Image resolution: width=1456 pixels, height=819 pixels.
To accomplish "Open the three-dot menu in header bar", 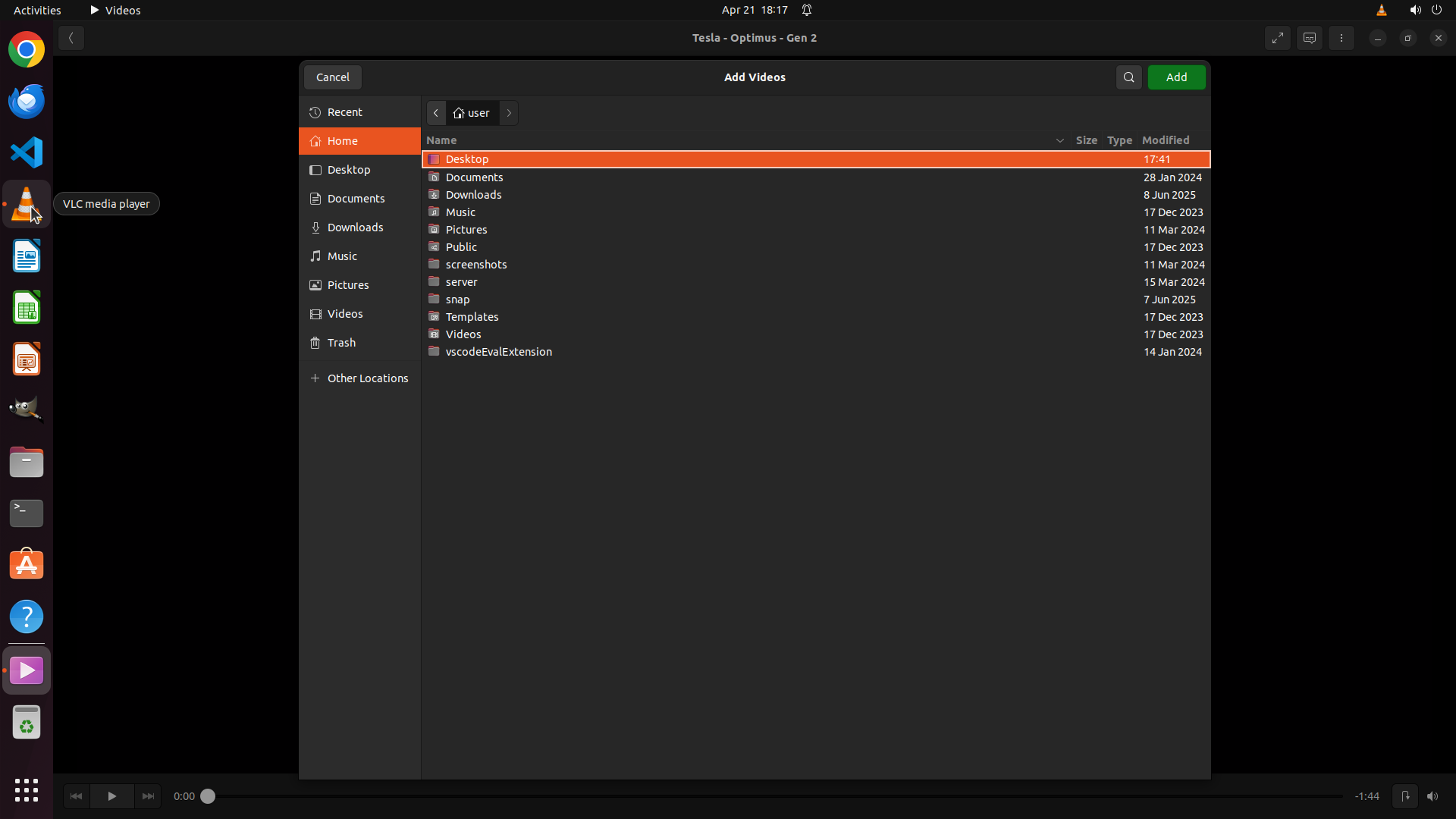I will pos(1341,38).
